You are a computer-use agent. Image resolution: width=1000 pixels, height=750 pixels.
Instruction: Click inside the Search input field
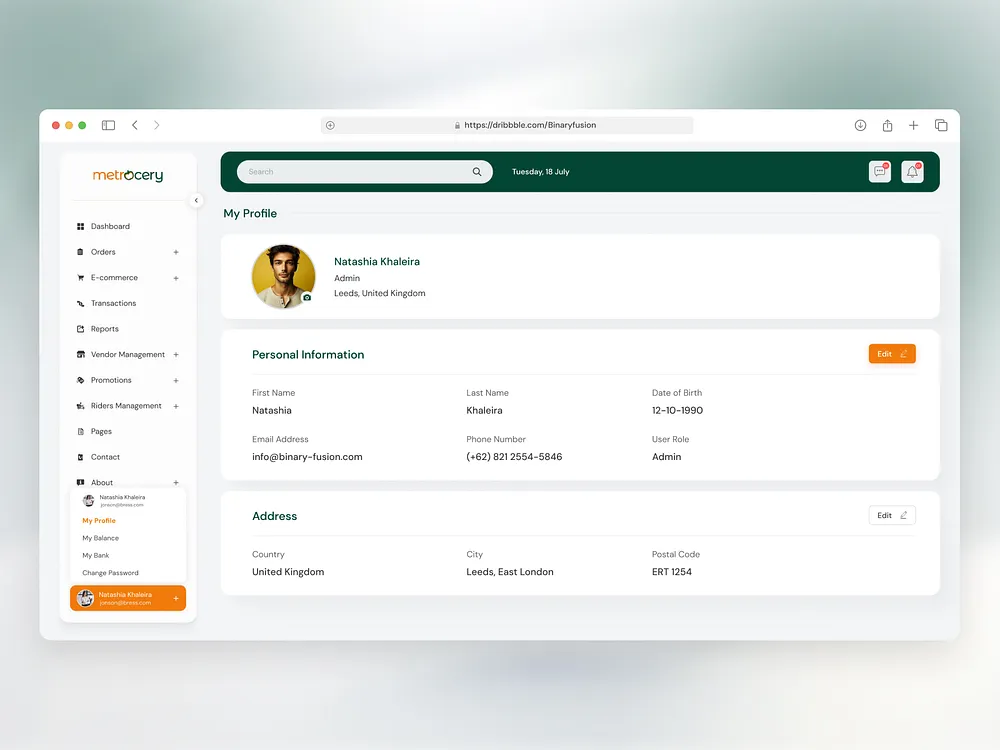[x=350, y=171]
